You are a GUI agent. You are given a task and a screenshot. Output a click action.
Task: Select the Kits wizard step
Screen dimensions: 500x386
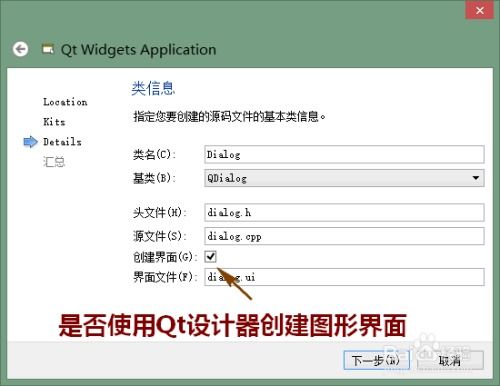(x=54, y=122)
